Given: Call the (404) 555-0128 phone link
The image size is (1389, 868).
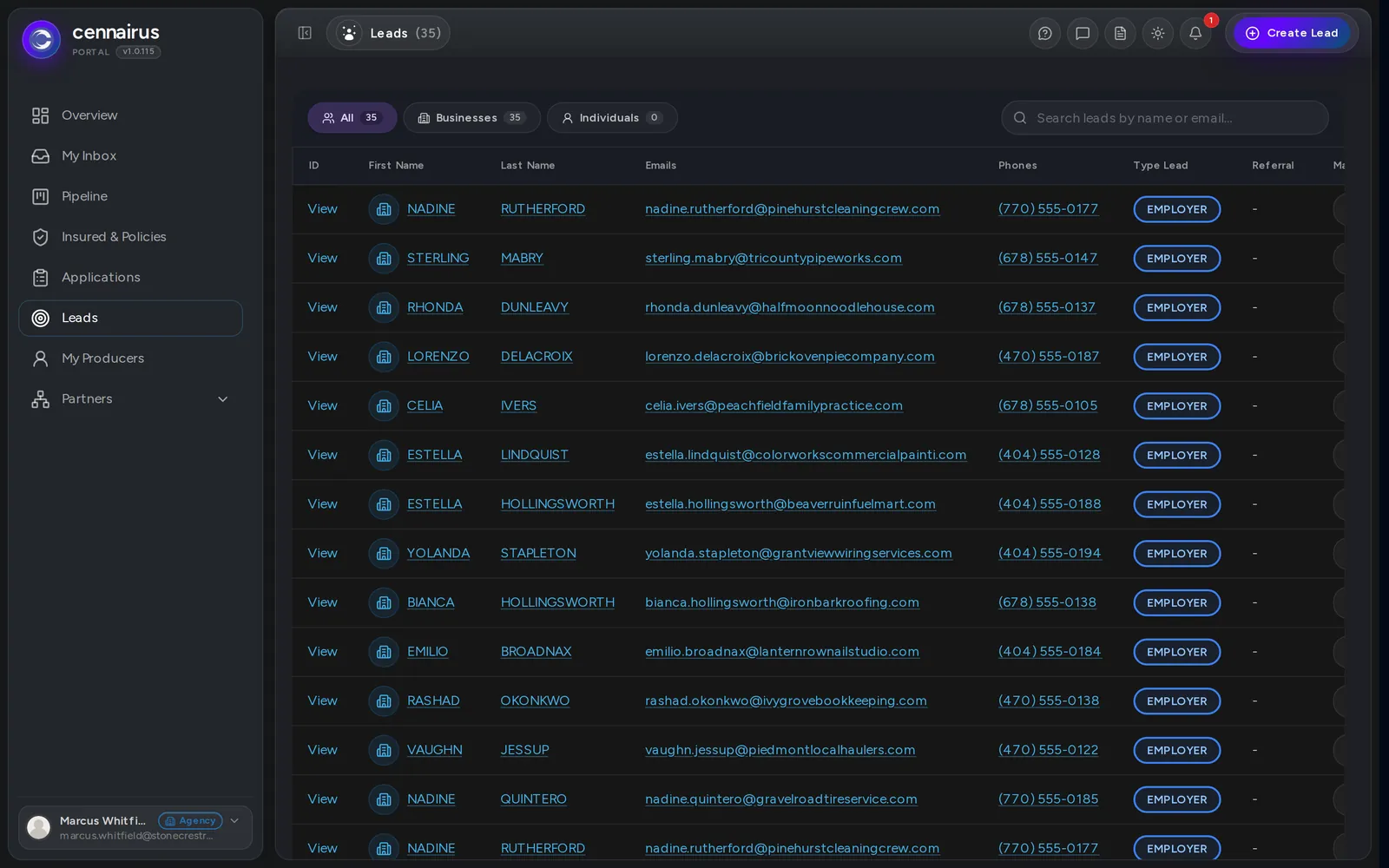Looking at the screenshot, I should point(1049,455).
